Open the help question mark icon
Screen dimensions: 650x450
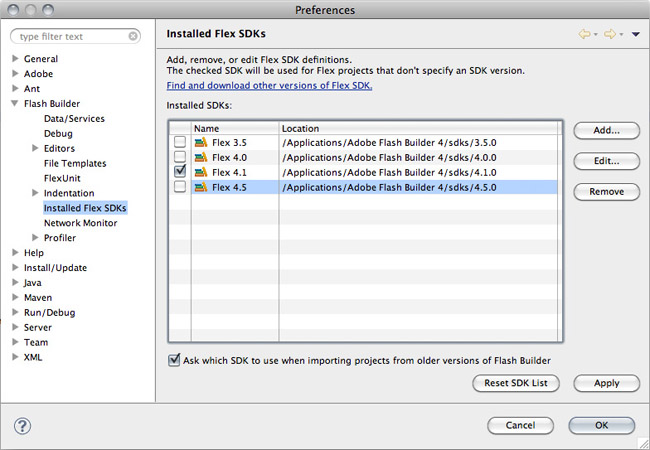[x=22, y=426]
